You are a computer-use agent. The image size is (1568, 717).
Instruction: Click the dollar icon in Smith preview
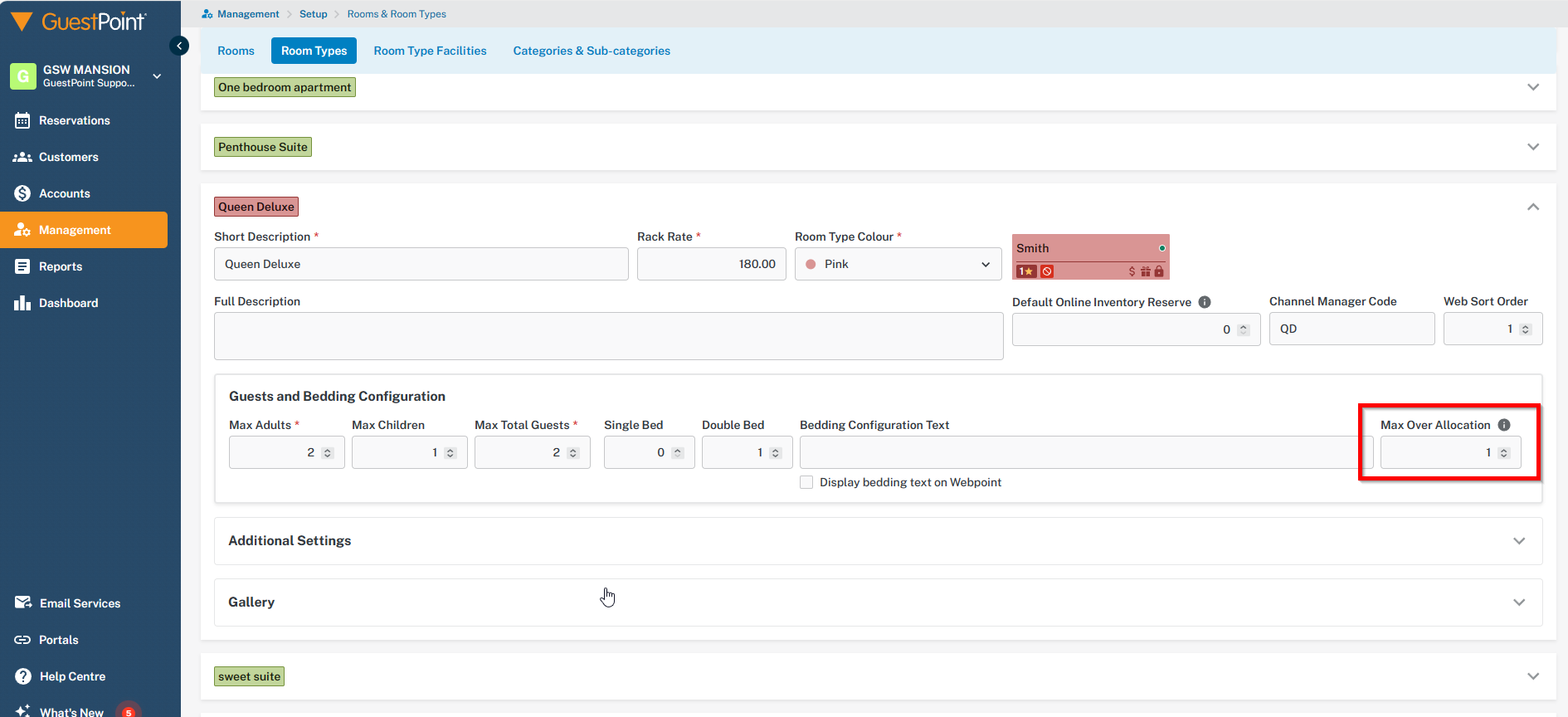(1132, 271)
